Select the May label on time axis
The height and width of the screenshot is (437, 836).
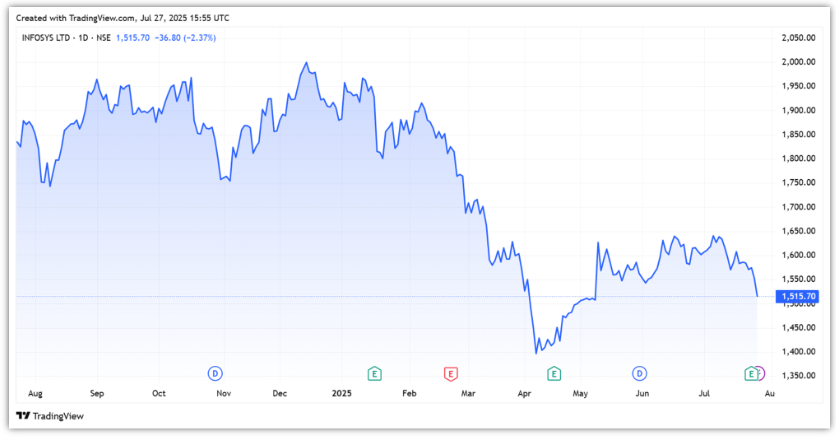[x=578, y=393]
